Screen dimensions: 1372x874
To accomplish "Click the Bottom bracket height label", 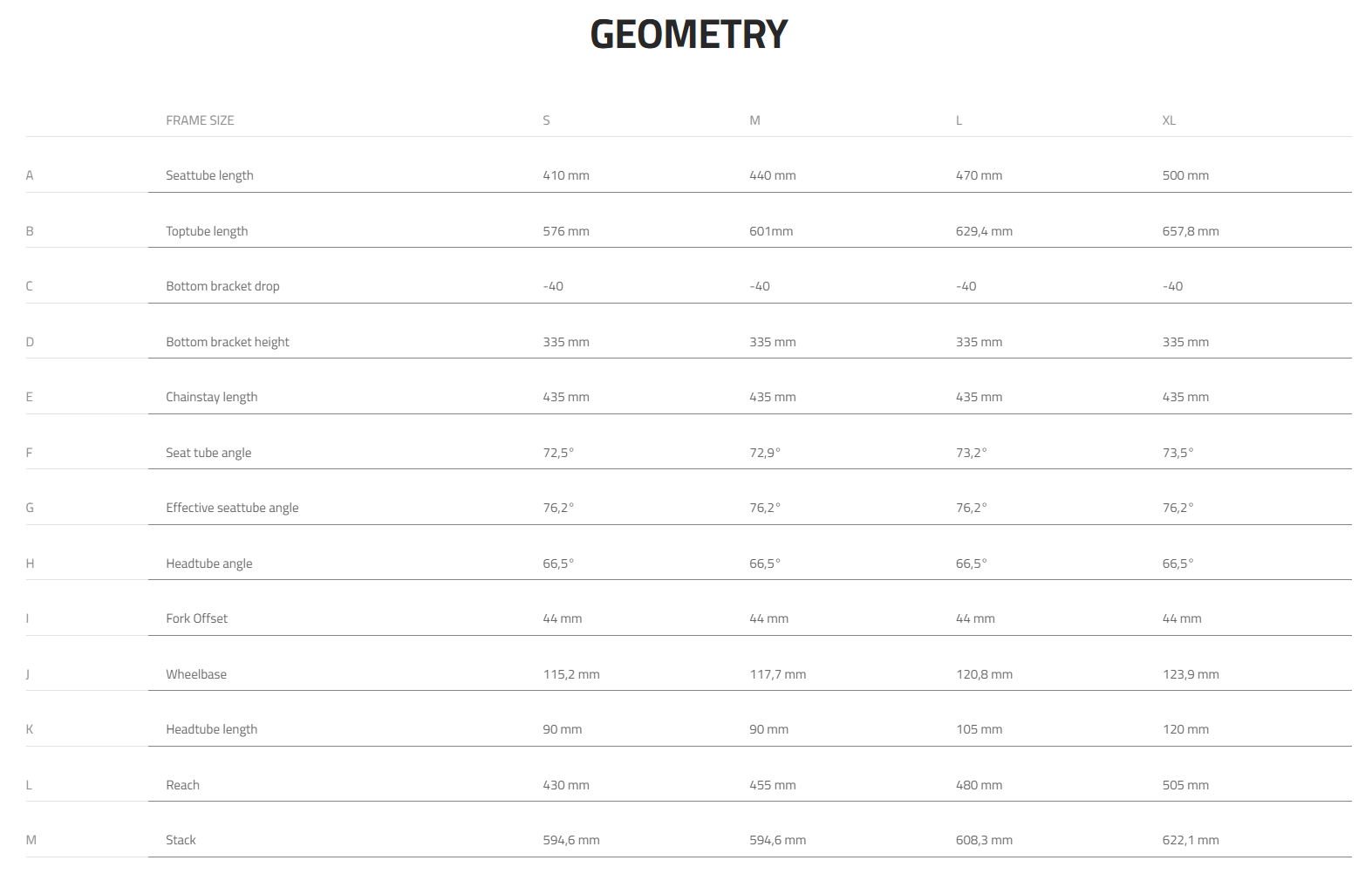I will coord(227,342).
